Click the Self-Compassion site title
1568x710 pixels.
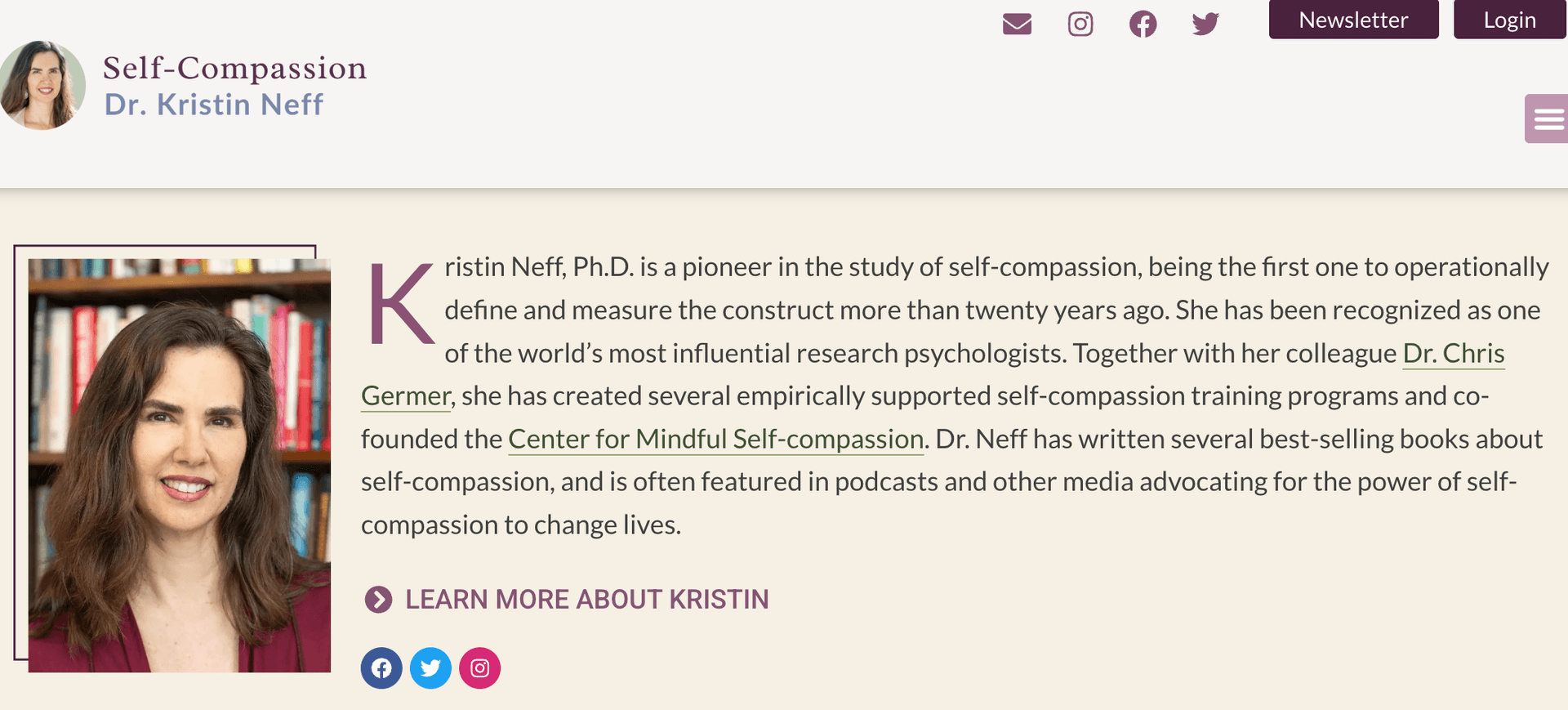[234, 68]
